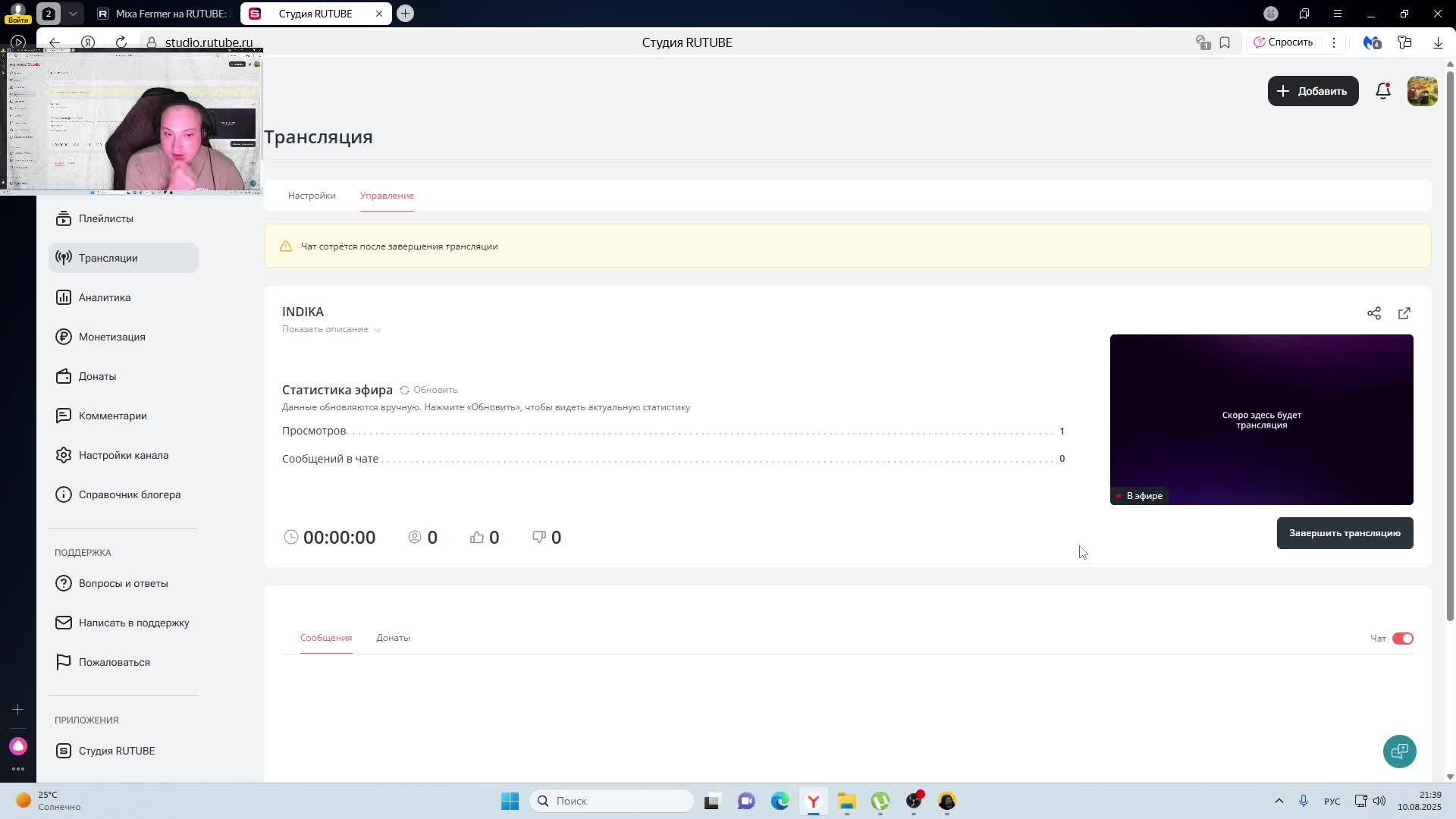The image size is (1456, 819).
Task: Open the browser tab list dropdown arrow
Action: (x=73, y=14)
